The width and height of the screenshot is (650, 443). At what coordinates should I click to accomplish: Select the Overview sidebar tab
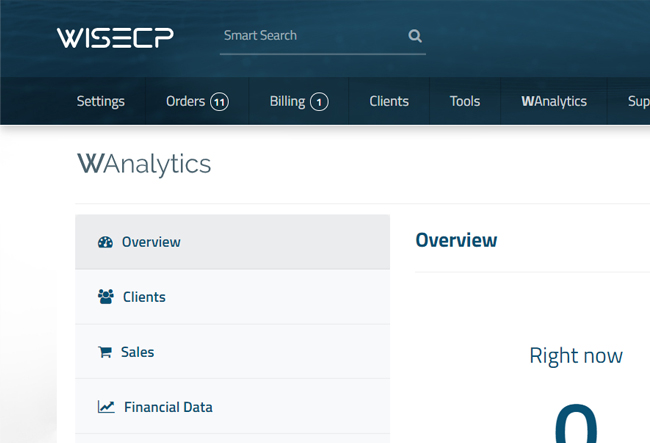[x=233, y=242]
